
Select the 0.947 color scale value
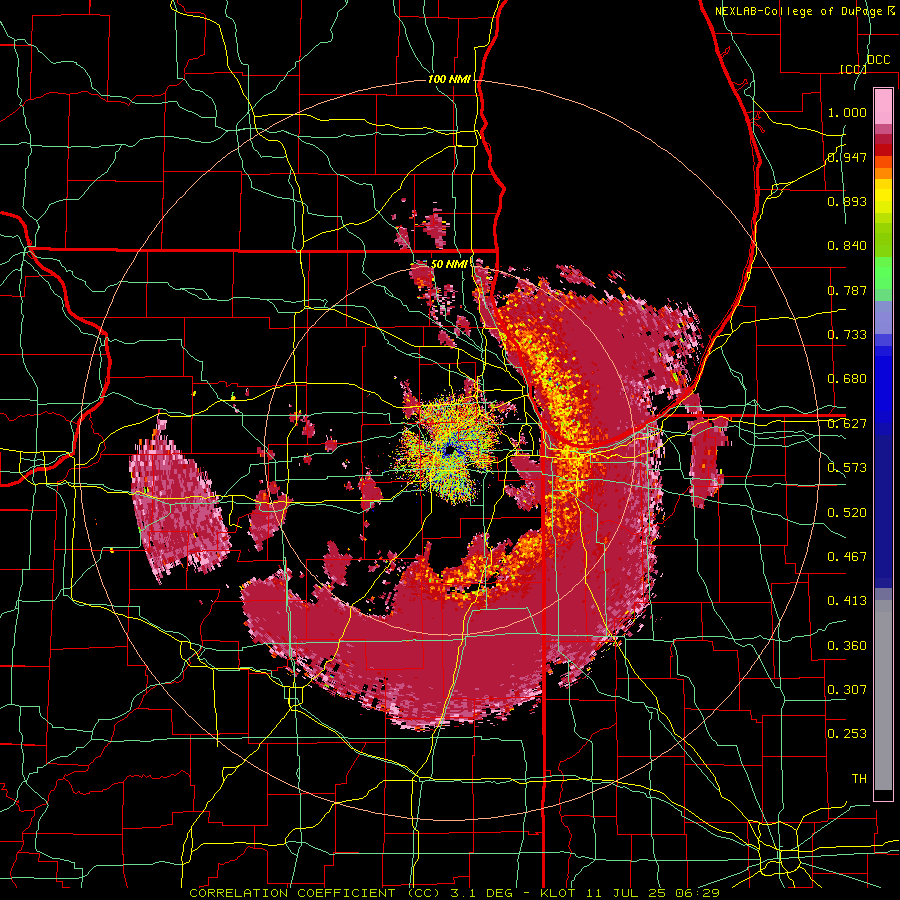pyautogui.click(x=847, y=157)
